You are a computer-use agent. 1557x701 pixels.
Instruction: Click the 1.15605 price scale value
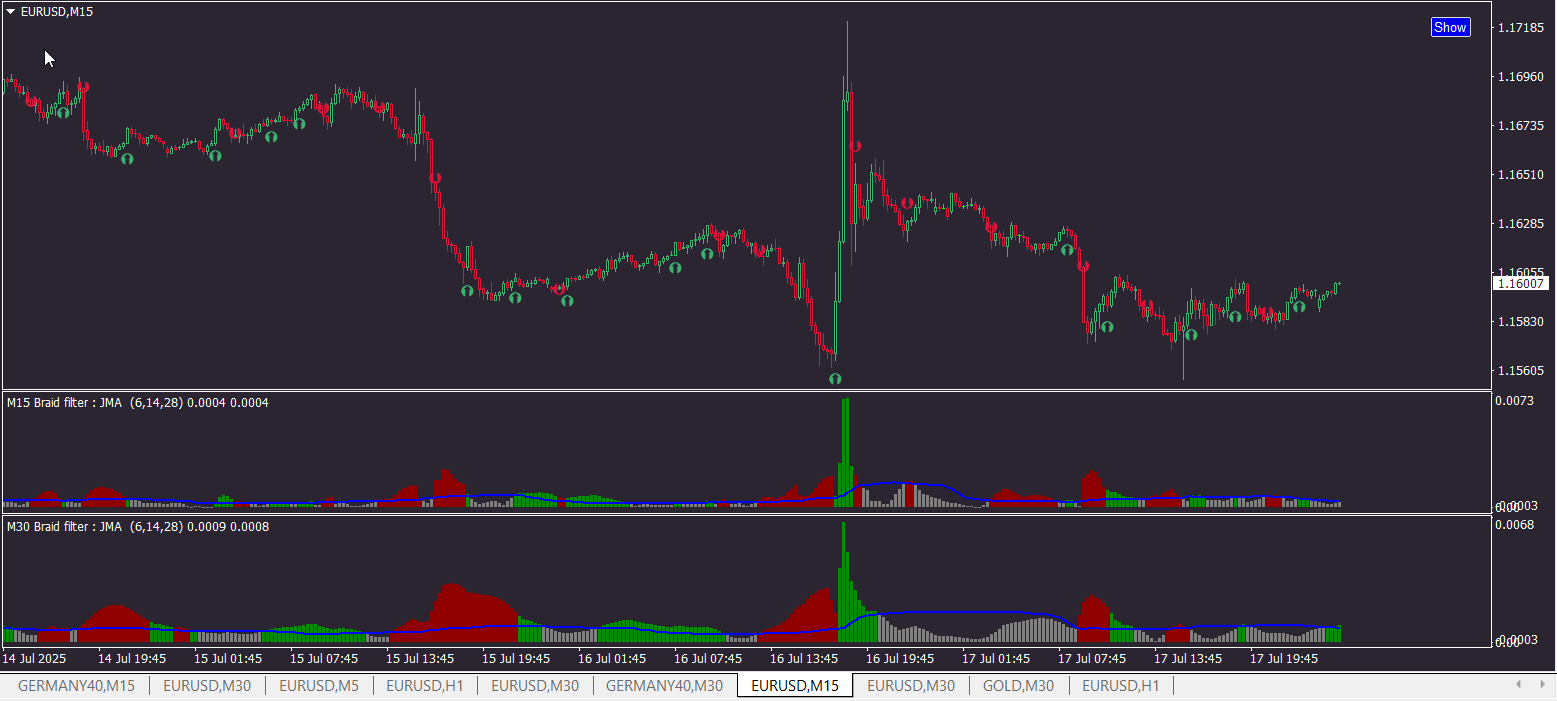click(x=1521, y=370)
